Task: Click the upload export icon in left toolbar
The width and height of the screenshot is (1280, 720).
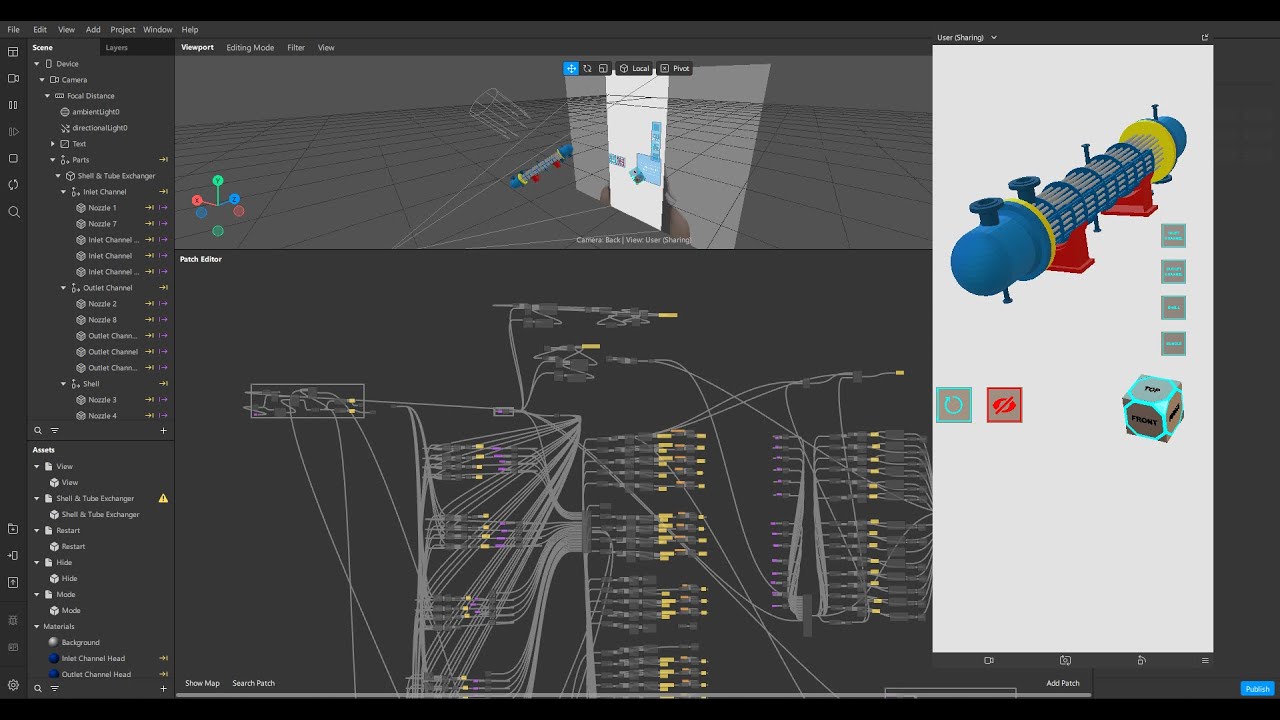Action: click(13, 582)
